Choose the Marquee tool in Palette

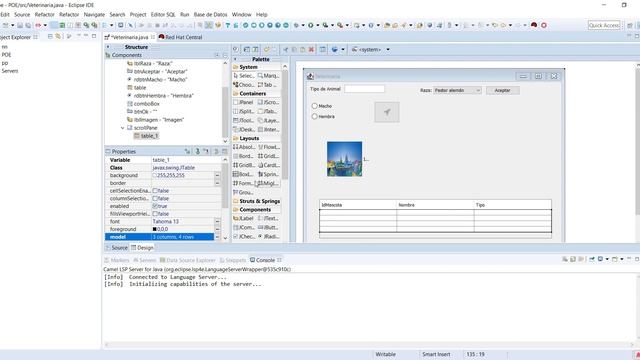[269, 76]
